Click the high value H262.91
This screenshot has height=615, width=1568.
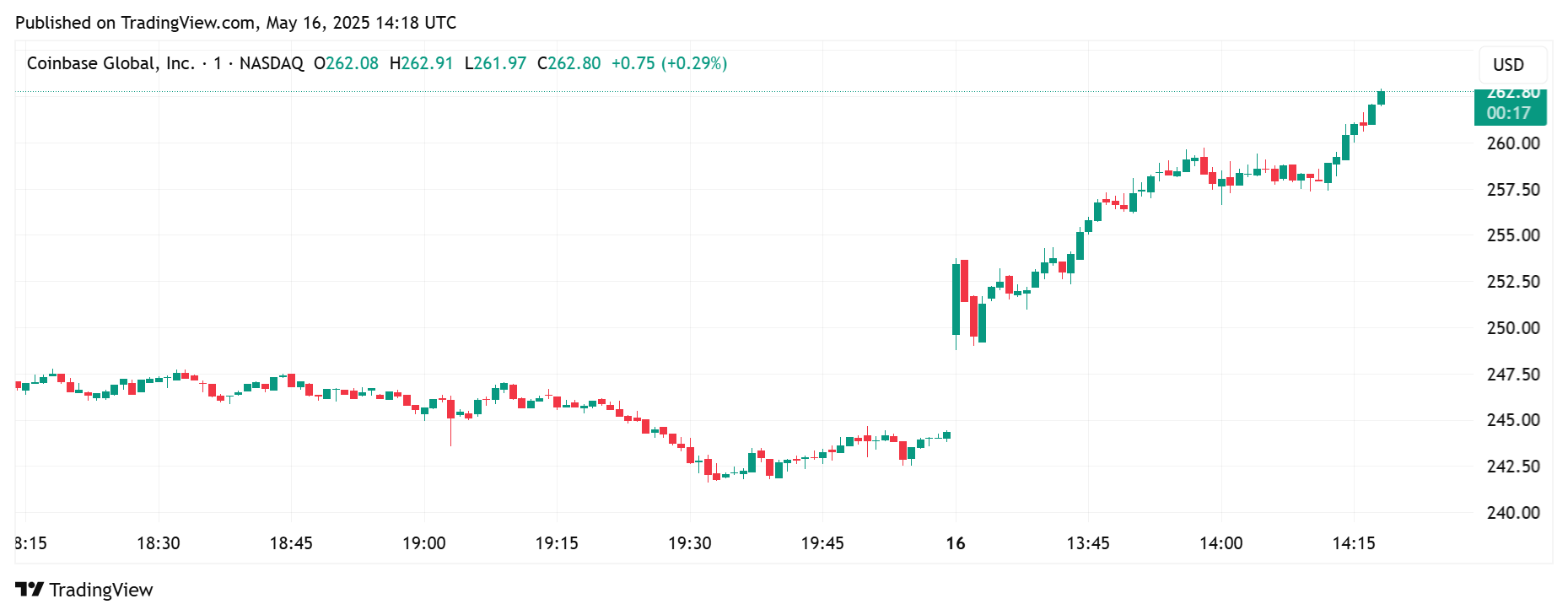421,63
